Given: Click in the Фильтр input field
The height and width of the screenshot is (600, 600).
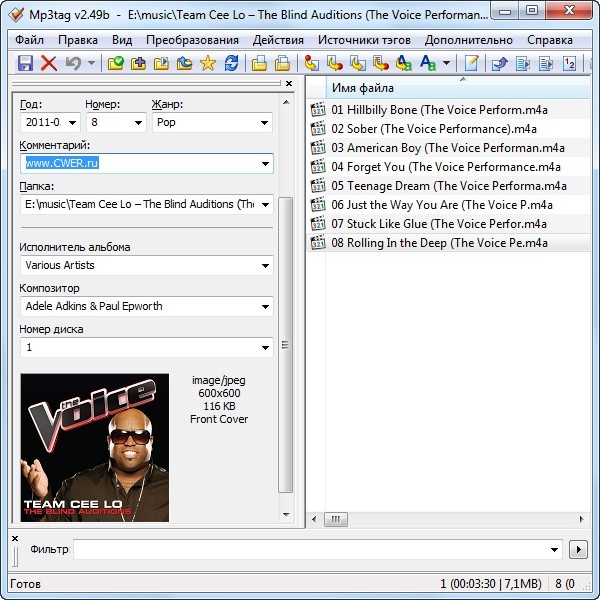Looking at the screenshot, I should (x=315, y=550).
